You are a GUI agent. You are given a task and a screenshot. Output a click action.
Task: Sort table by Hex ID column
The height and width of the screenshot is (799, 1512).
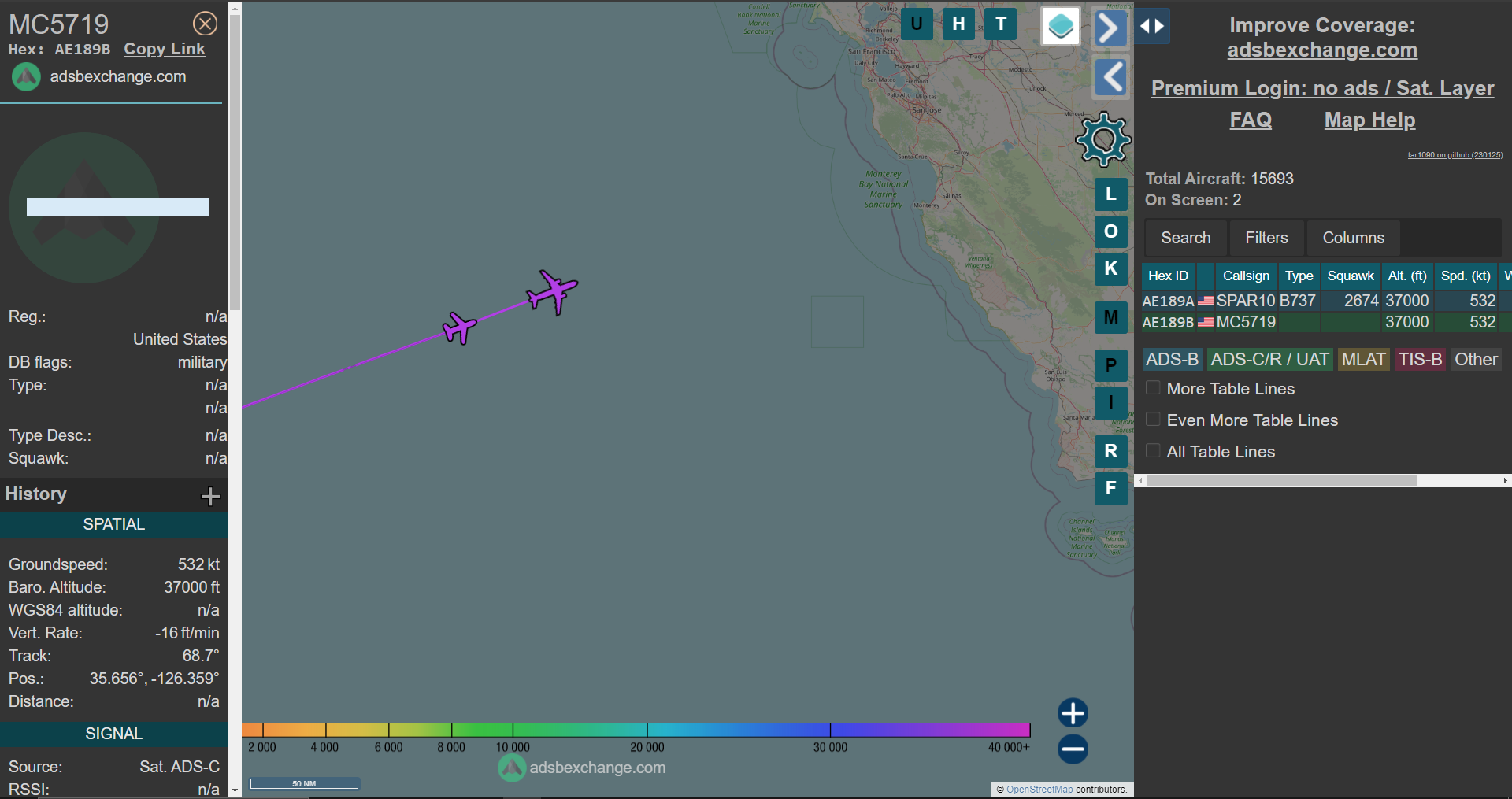tap(1168, 276)
